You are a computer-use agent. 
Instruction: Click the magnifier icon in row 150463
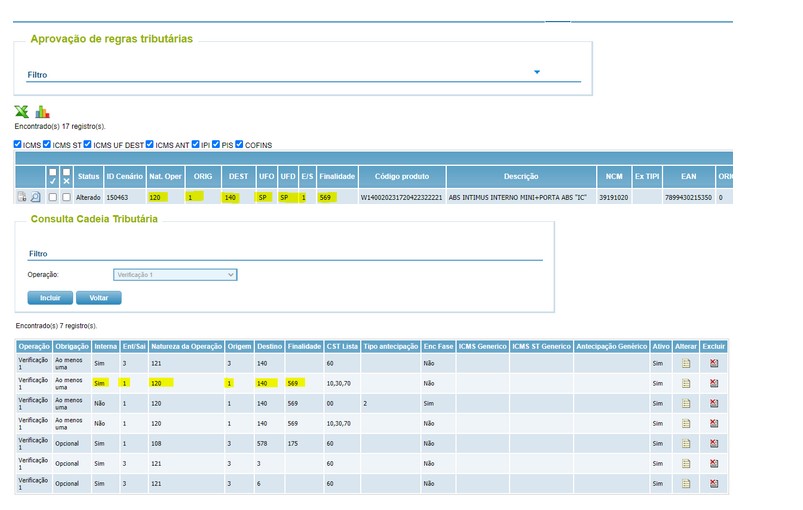[35, 197]
